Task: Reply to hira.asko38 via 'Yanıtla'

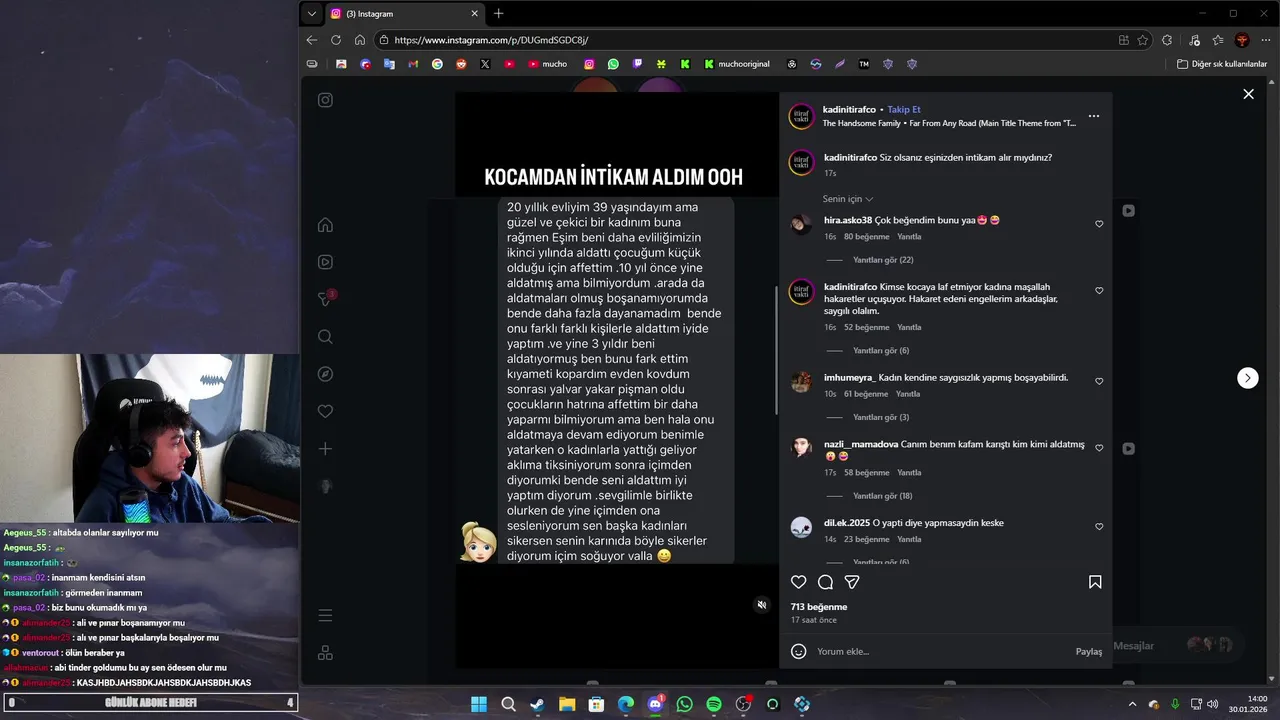Action: 909,237
